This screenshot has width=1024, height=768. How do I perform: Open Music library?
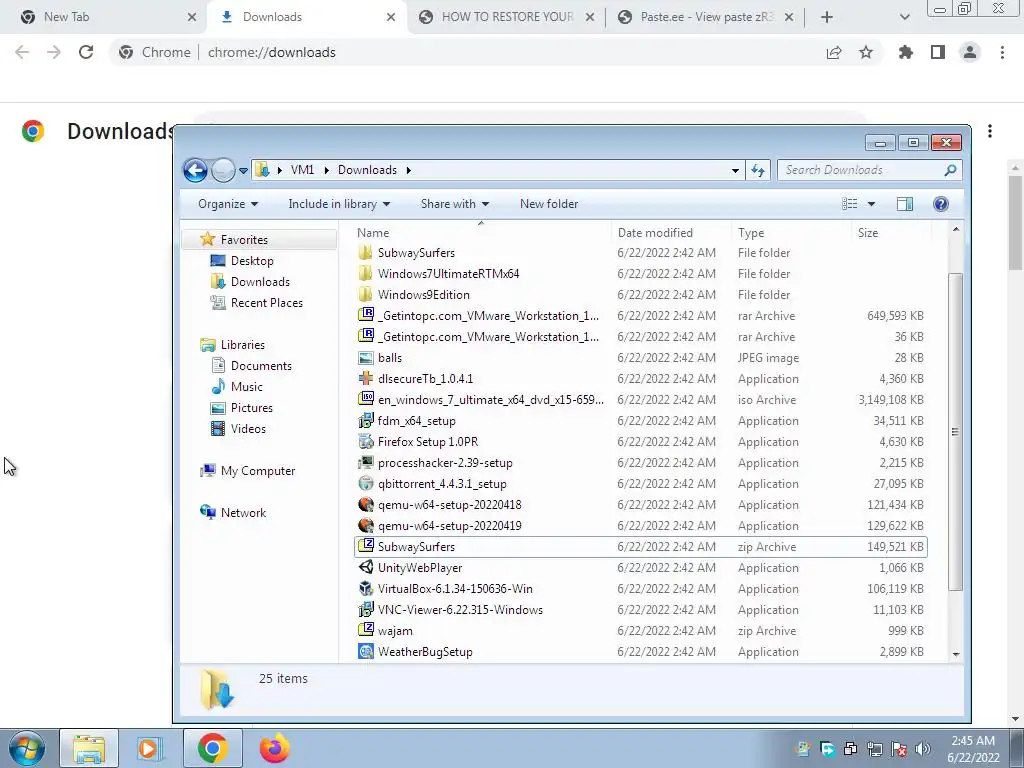coord(246,387)
